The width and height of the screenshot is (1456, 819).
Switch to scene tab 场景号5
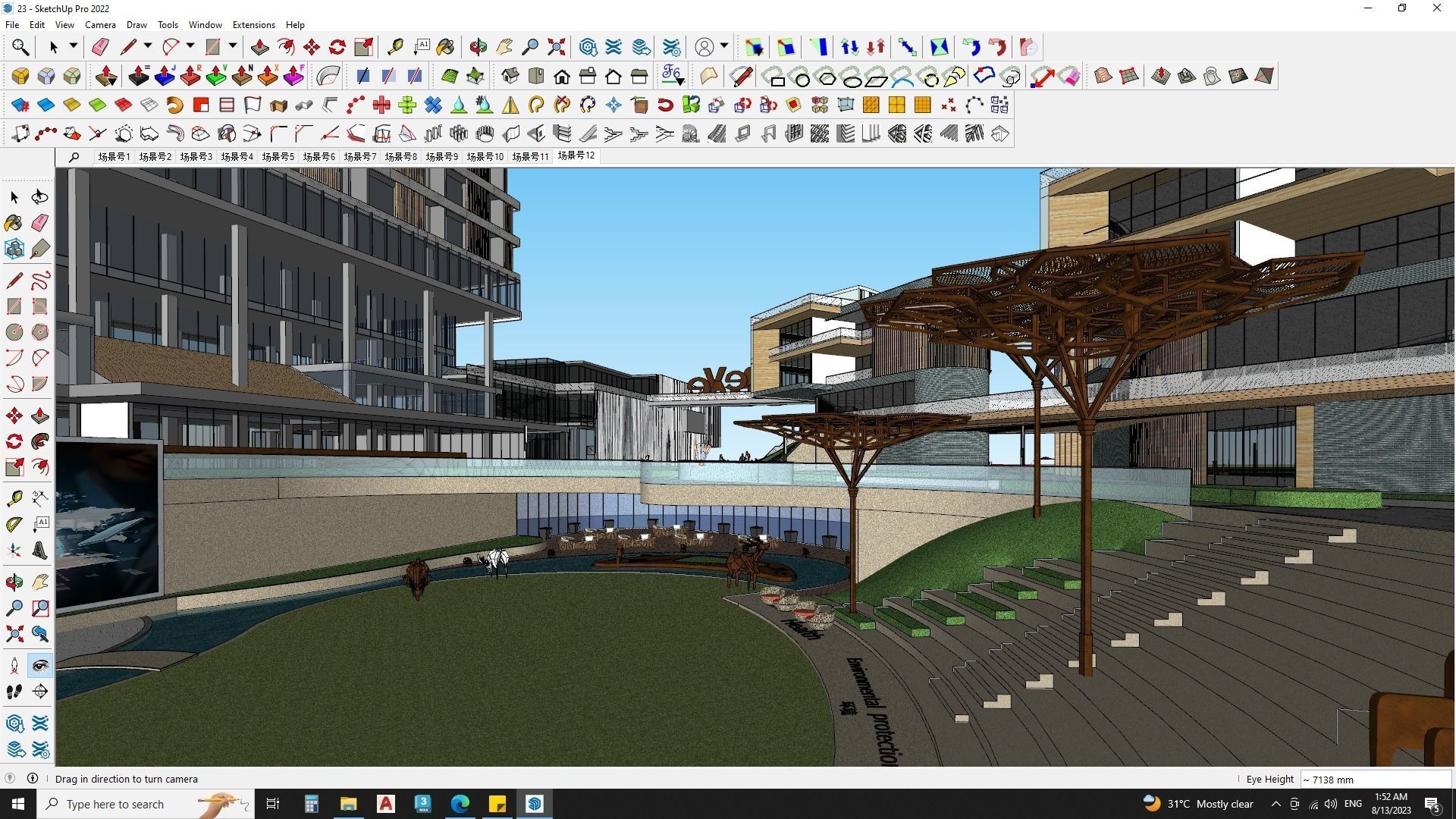[x=278, y=156]
